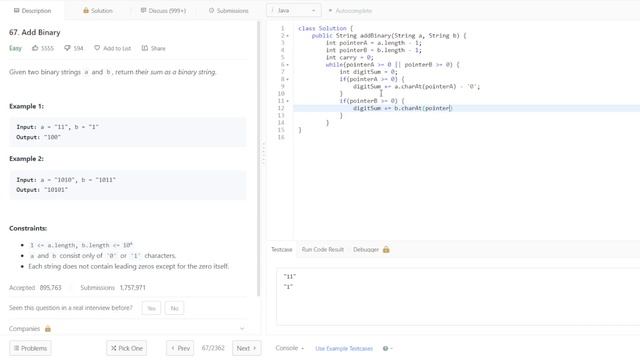Expand the Companies section chevron
The height and width of the screenshot is (360, 640).
[242, 329]
